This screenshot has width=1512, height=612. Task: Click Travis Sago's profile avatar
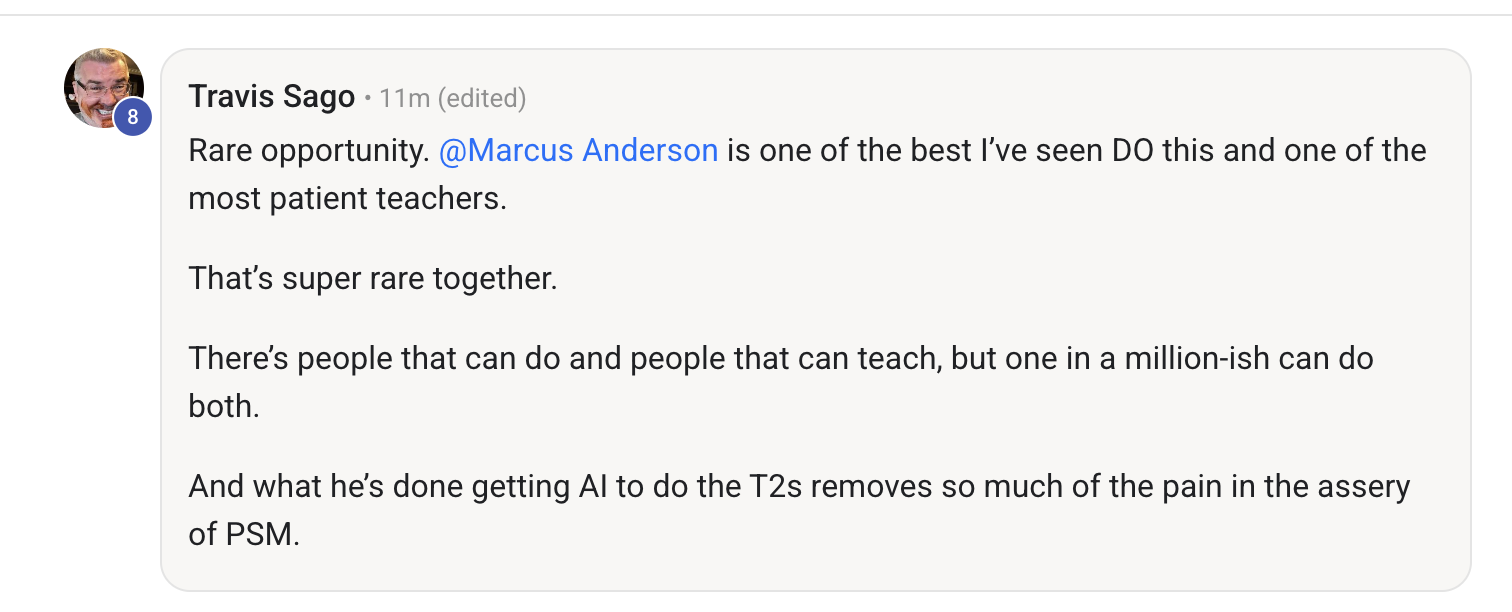click(x=100, y=84)
